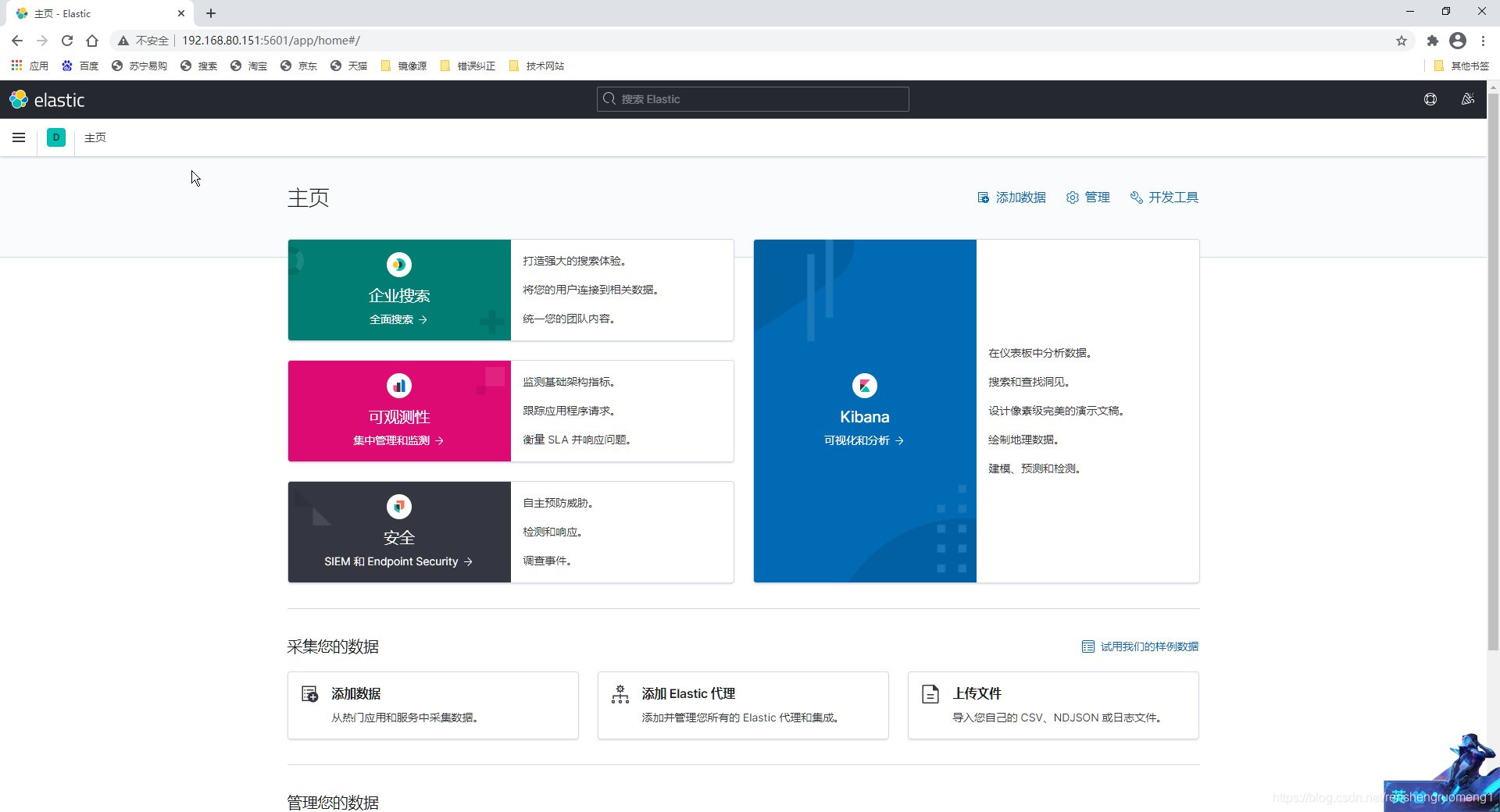This screenshot has width=1500, height=812.
Task: Click the browser home icon
Action: point(92,41)
